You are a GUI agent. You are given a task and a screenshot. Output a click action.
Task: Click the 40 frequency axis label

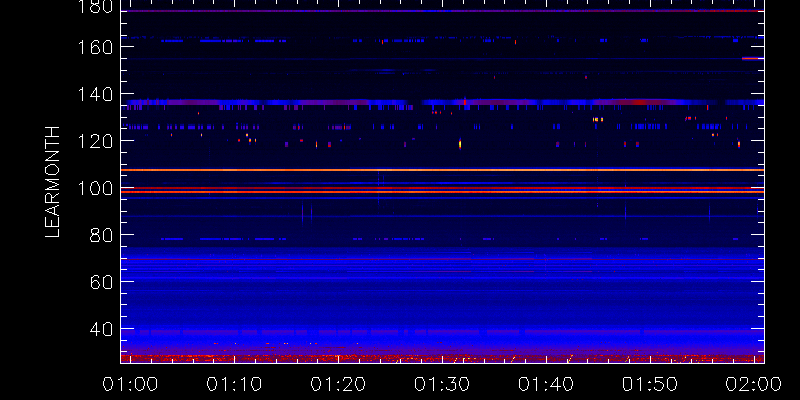pos(101,330)
